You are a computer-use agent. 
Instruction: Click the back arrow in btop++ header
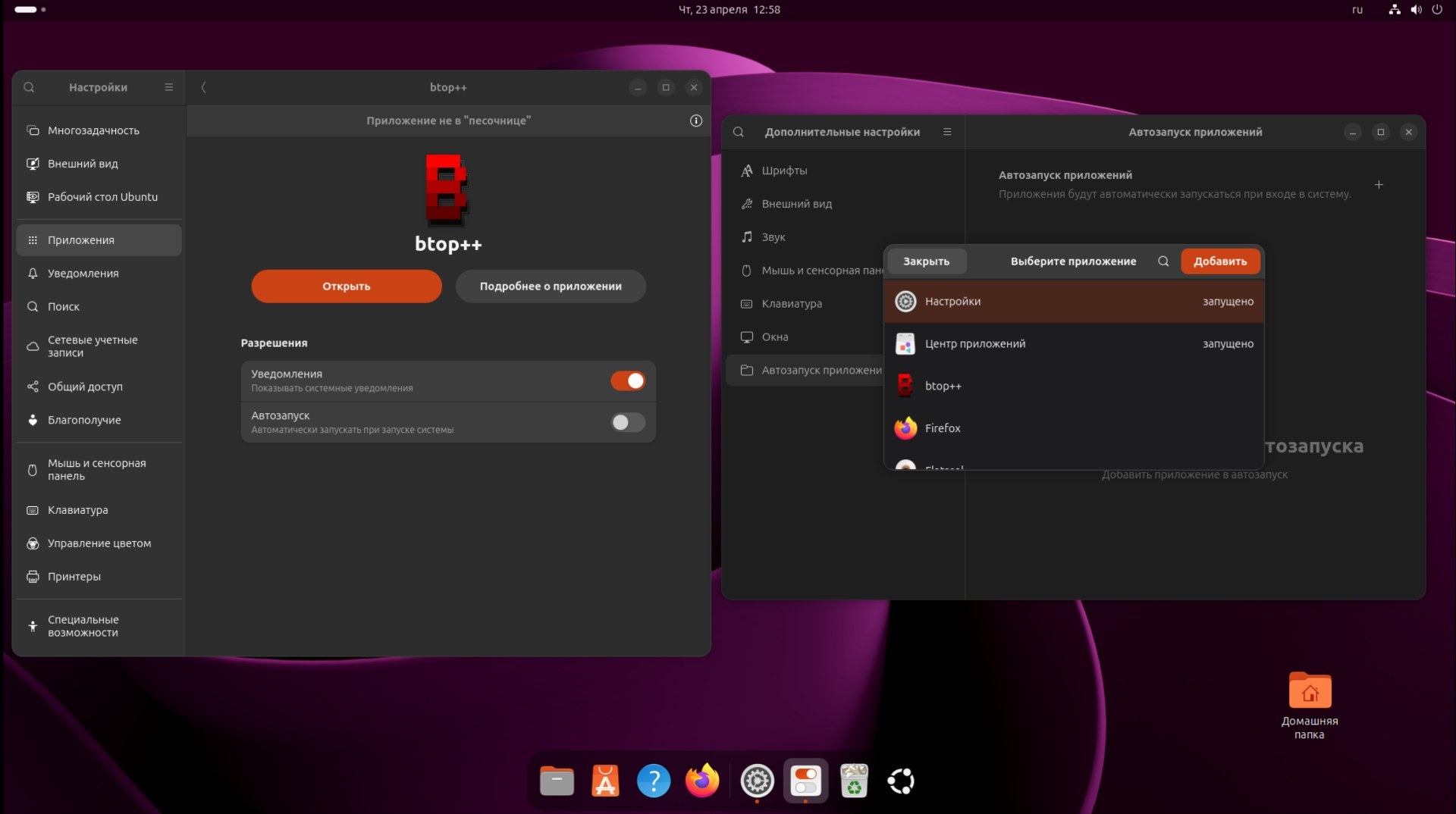203,87
